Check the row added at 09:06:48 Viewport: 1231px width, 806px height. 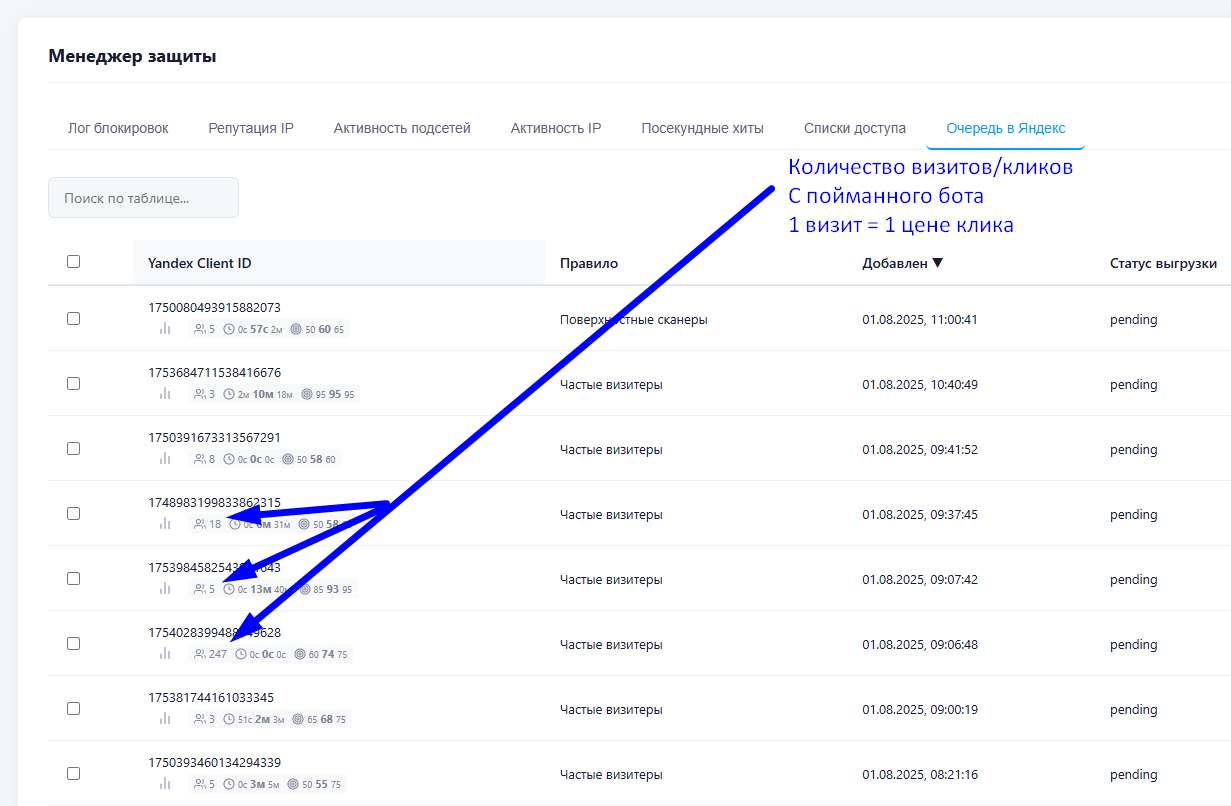[x=73, y=644]
